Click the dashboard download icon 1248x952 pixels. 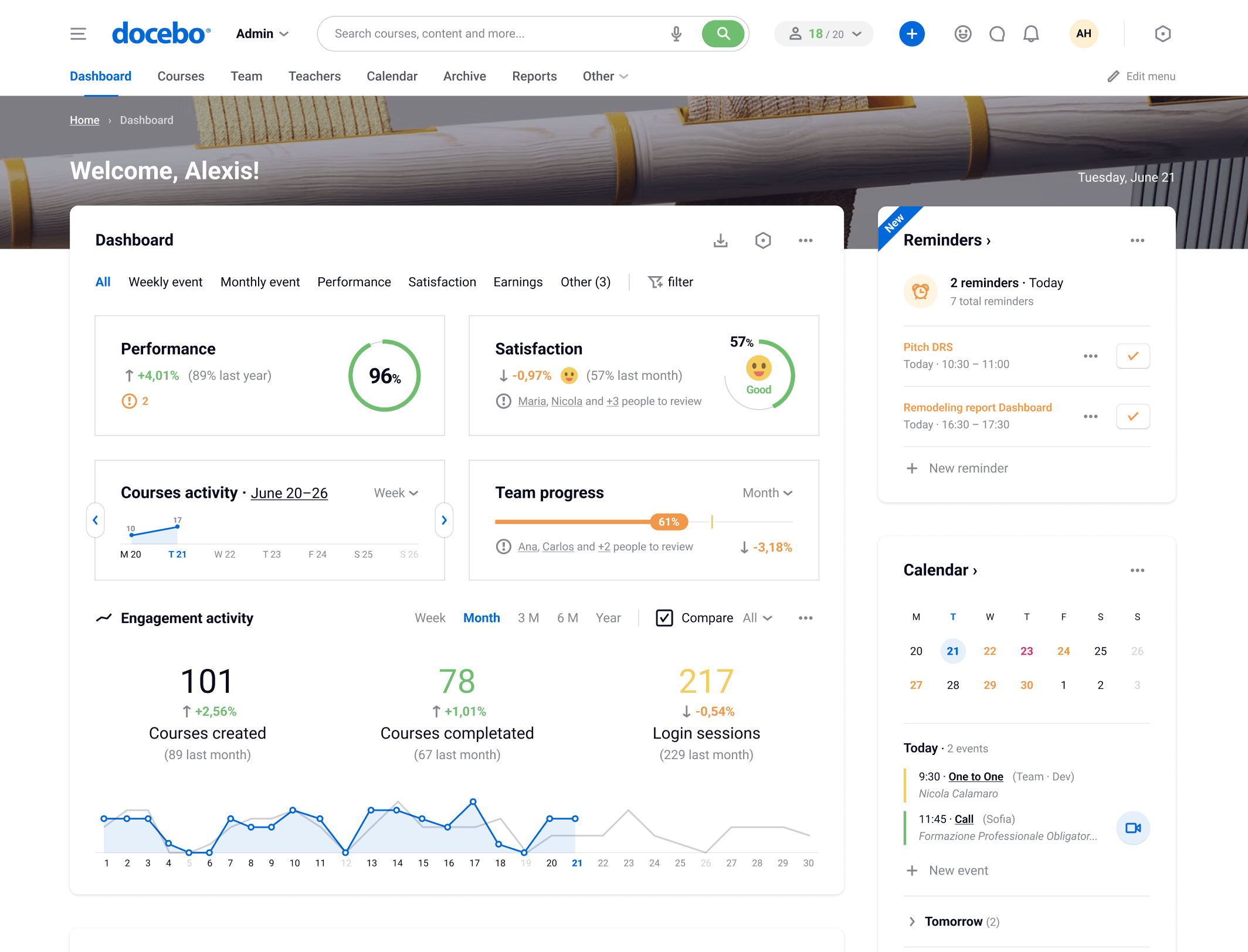pyautogui.click(x=720, y=240)
